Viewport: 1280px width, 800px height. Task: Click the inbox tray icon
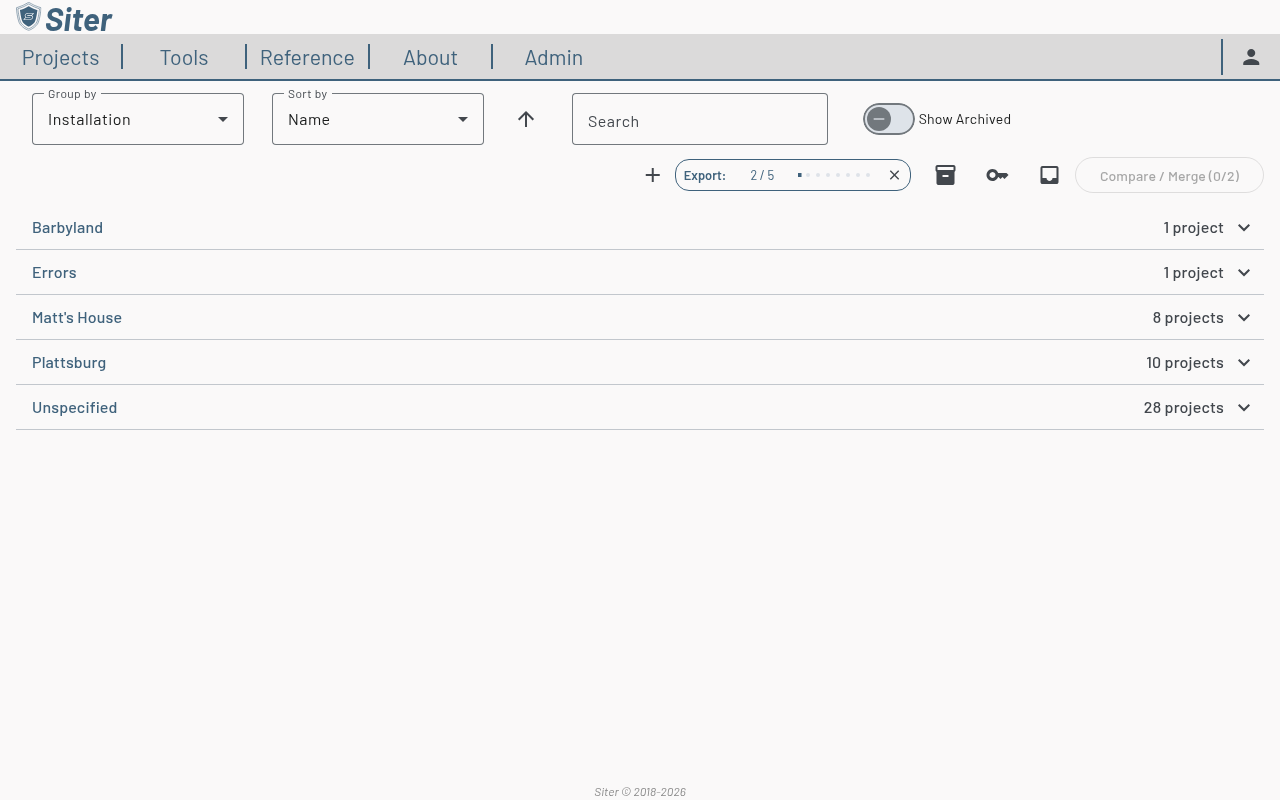pyautogui.click(x=1049, y=175)
